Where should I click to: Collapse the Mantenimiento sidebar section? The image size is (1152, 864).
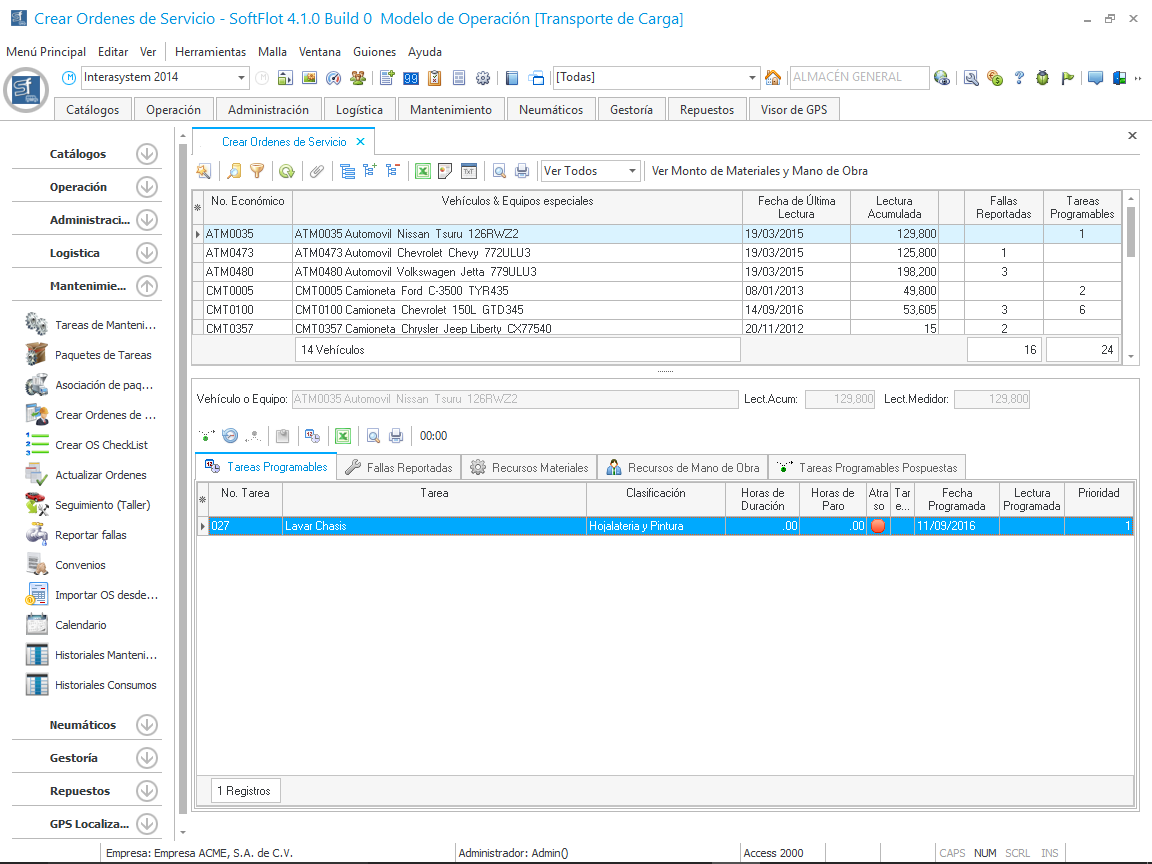tap(147, 286)
